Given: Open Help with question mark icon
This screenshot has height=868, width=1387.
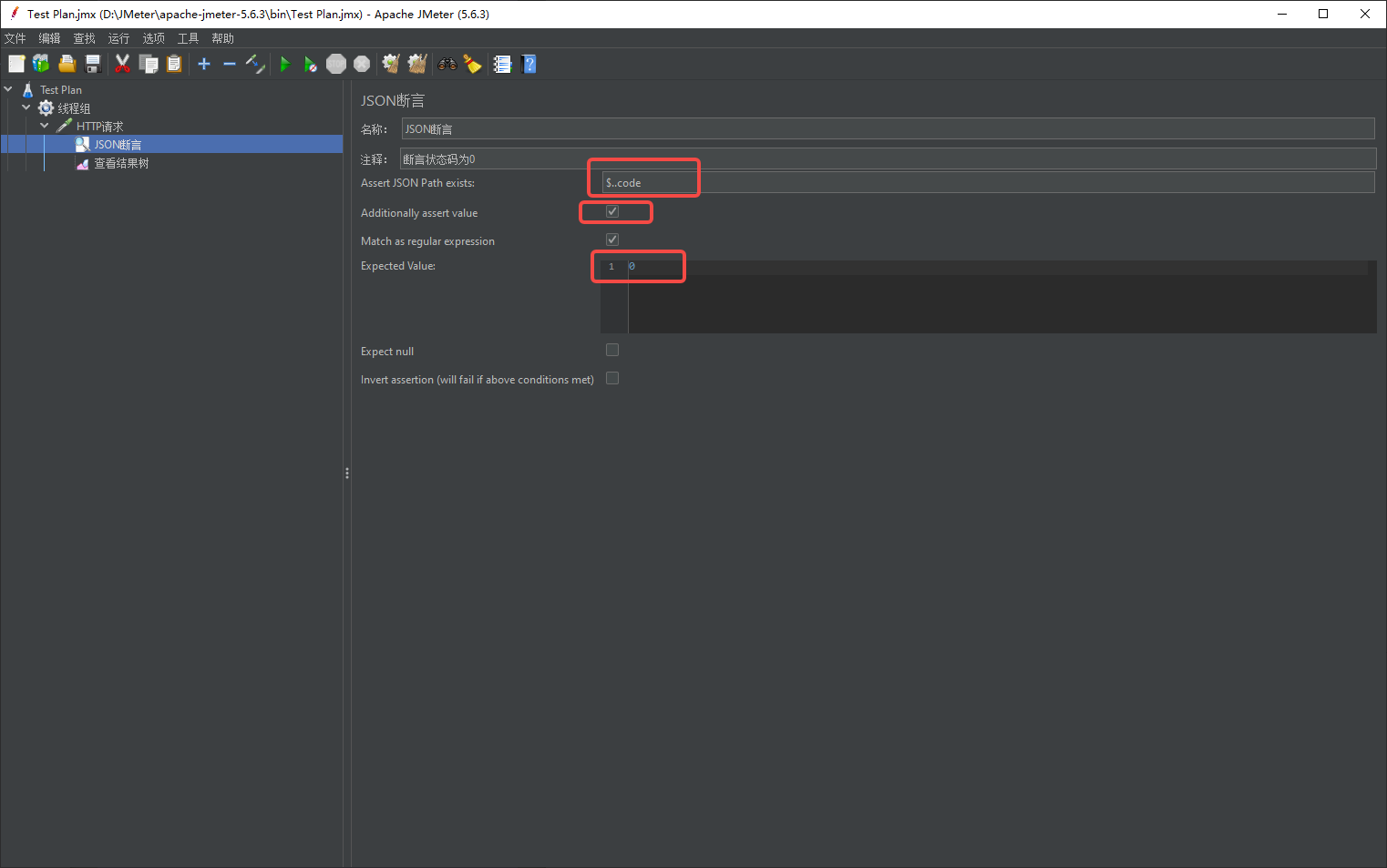Looking at the screenshot, I should 529,64.
